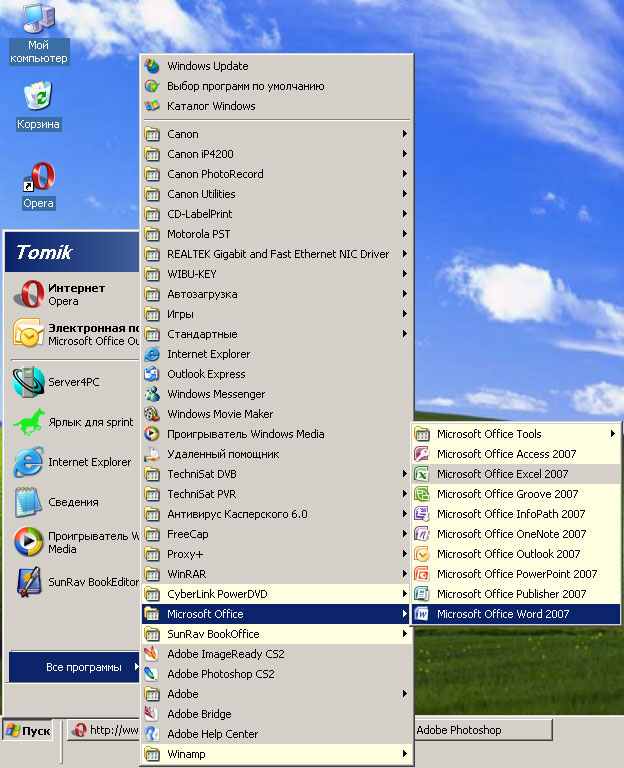Open Сведения in the Start menu
Viewport: 624px width, 768px height.
tap(73, 502)
